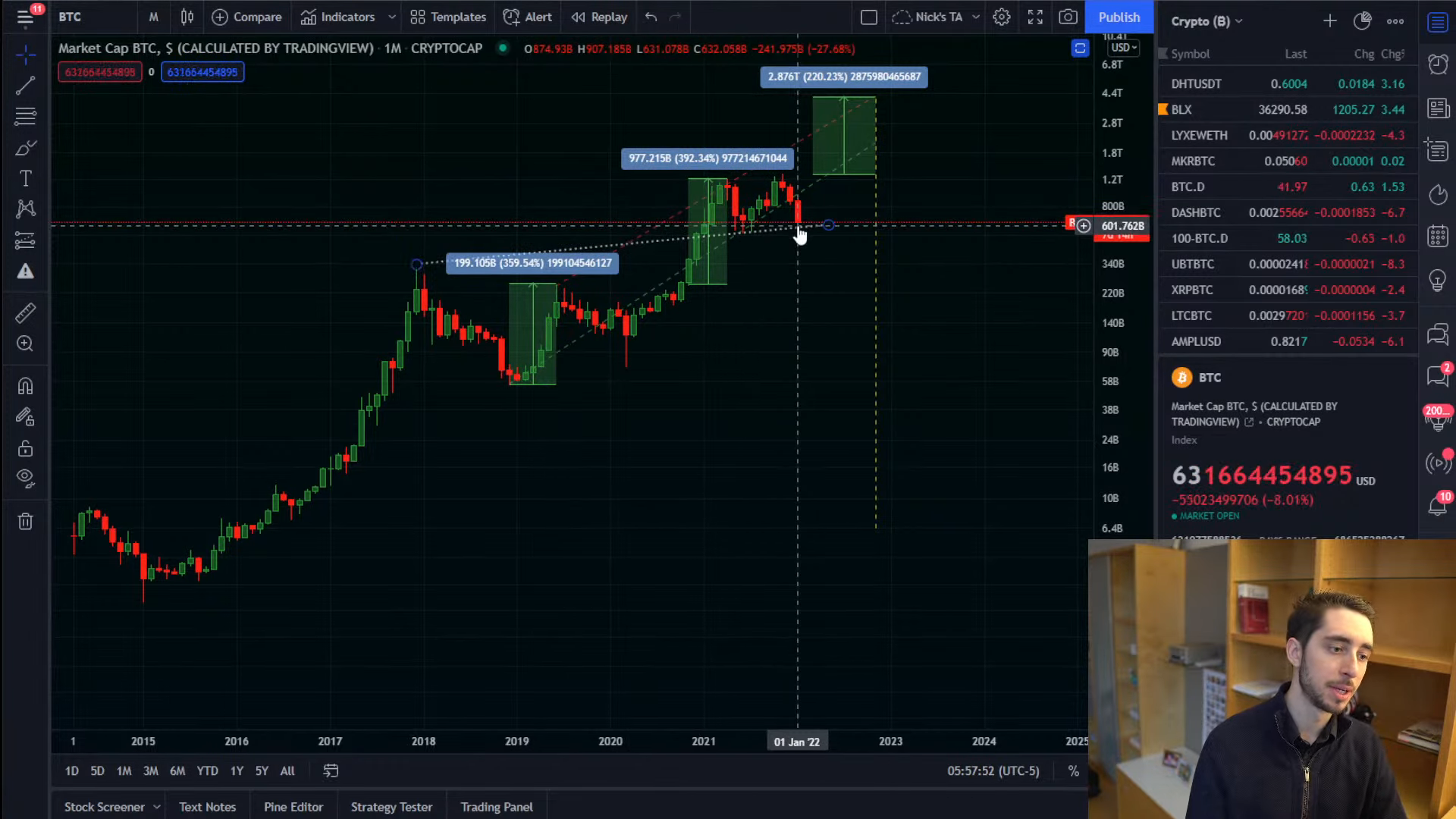Select the BTC.D watchlist row
Screen dimensions: 1456x819
[x=1287, y=187]
